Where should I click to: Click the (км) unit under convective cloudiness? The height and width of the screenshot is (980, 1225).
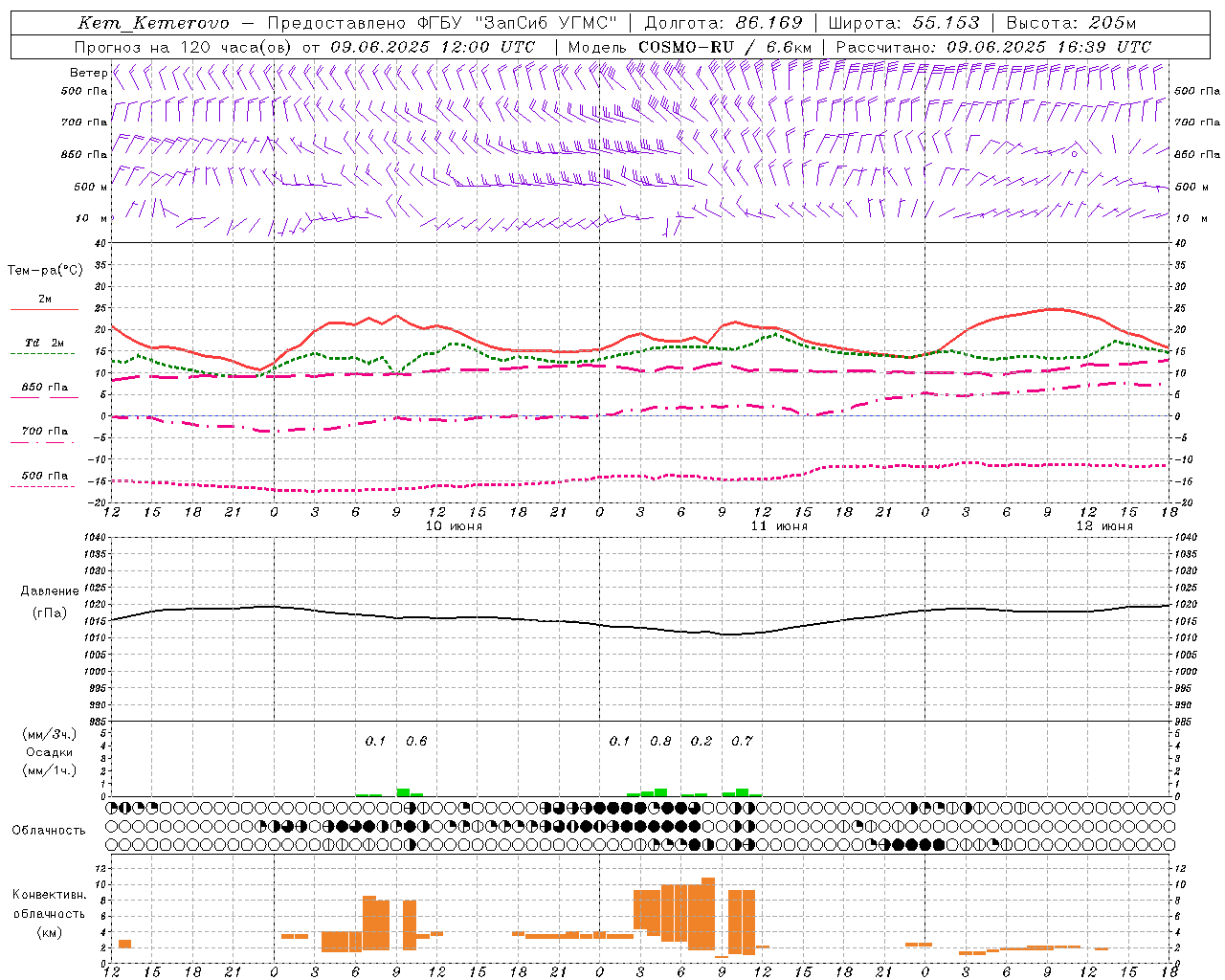click(x=50, y=932)
